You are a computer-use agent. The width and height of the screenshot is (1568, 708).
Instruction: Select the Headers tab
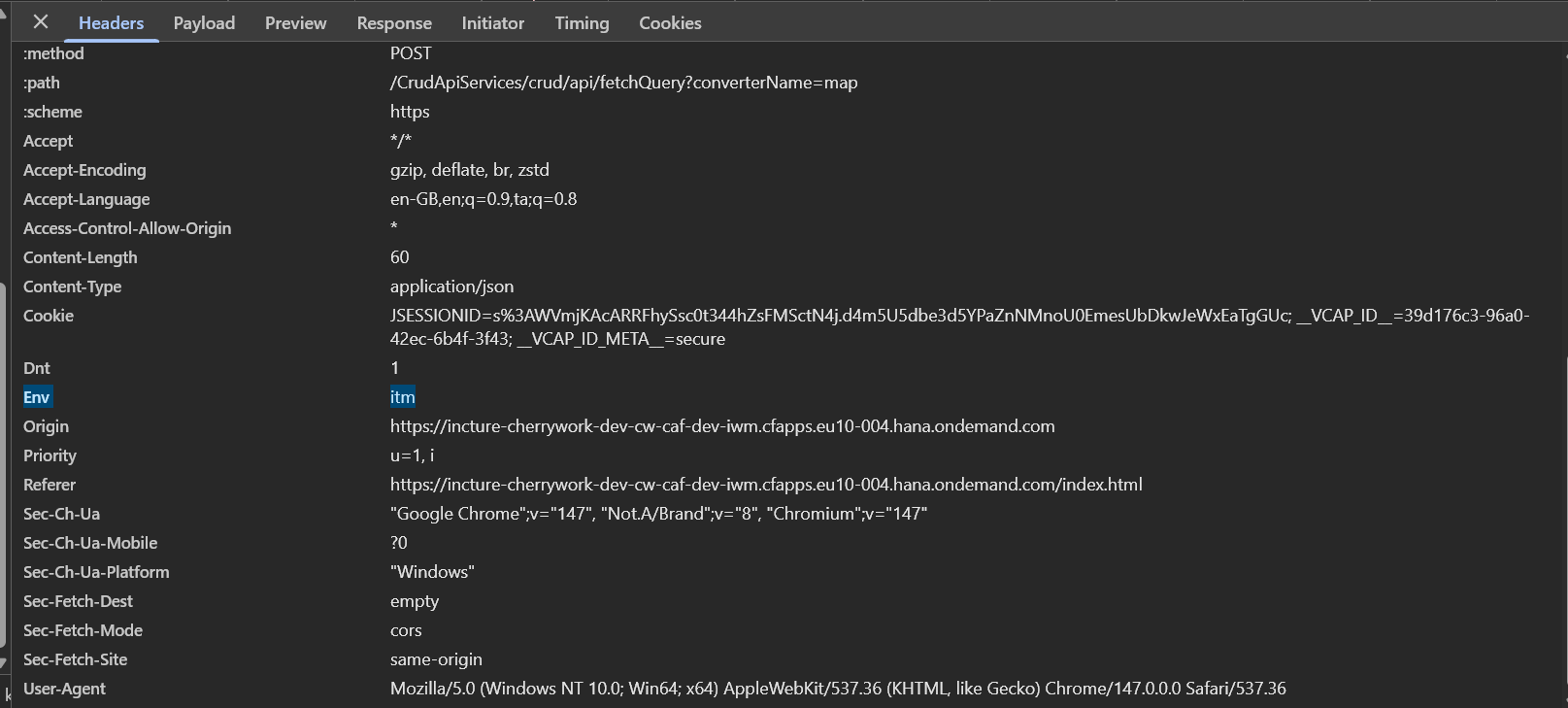[111, 22]
